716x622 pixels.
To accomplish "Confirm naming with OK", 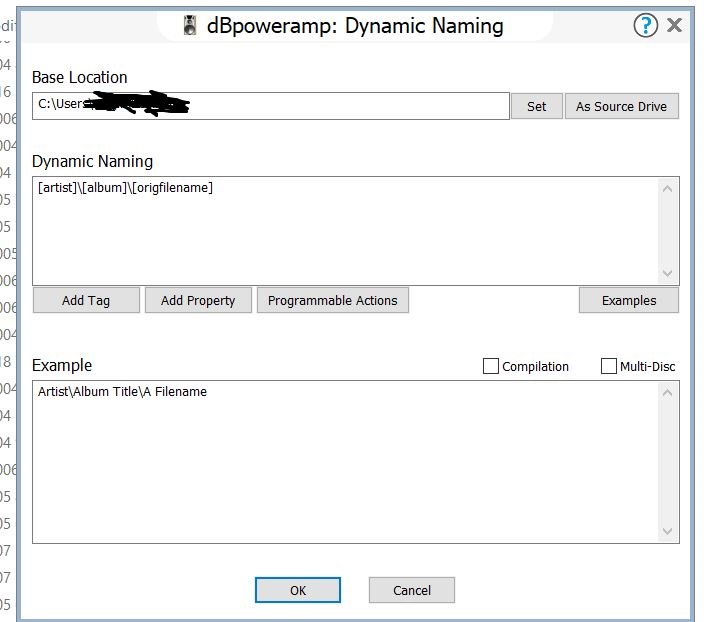I will tap(298, 590).
